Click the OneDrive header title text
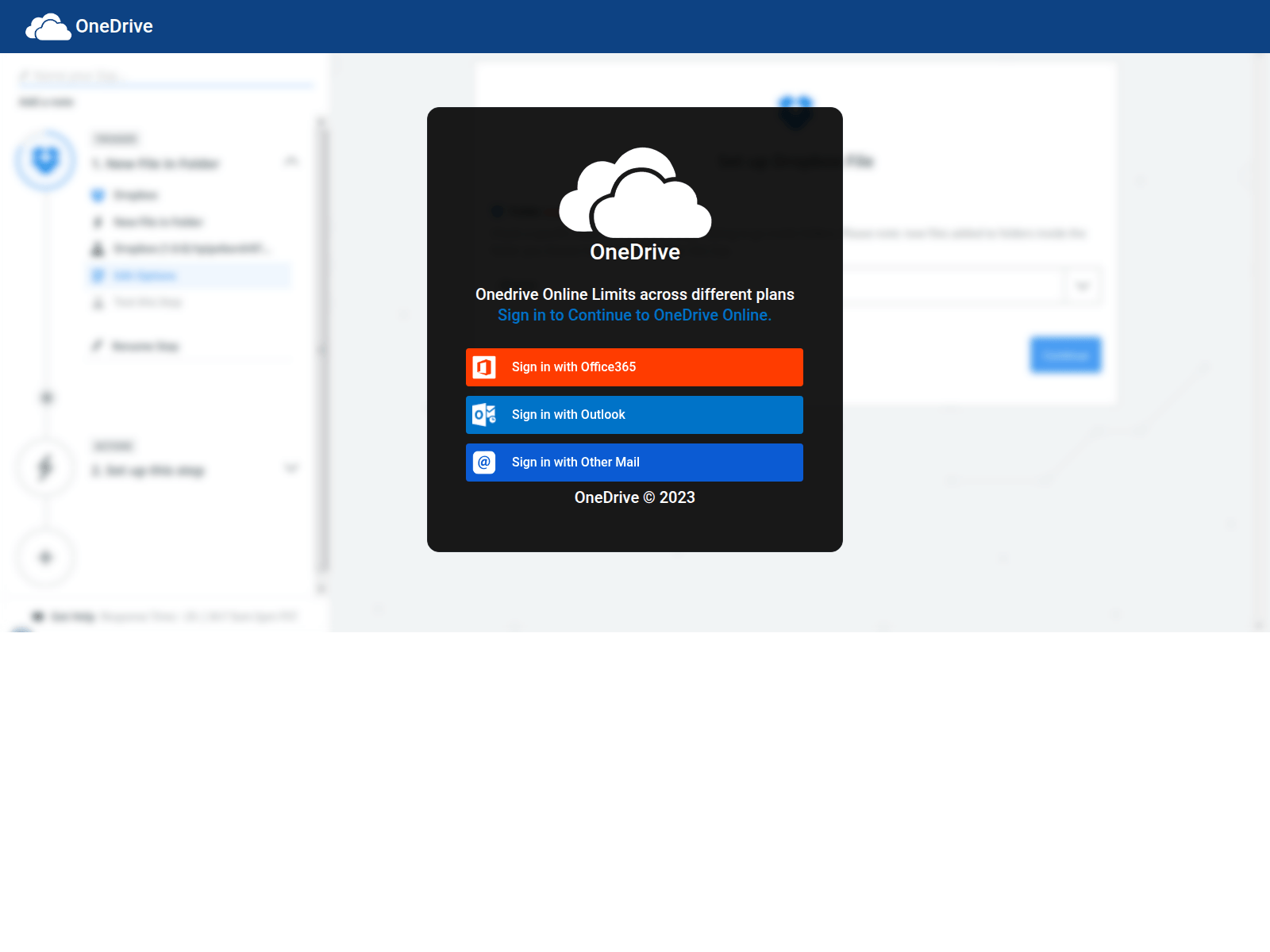This screenshot has width=1270, height=952. click(x=114, y=26)
